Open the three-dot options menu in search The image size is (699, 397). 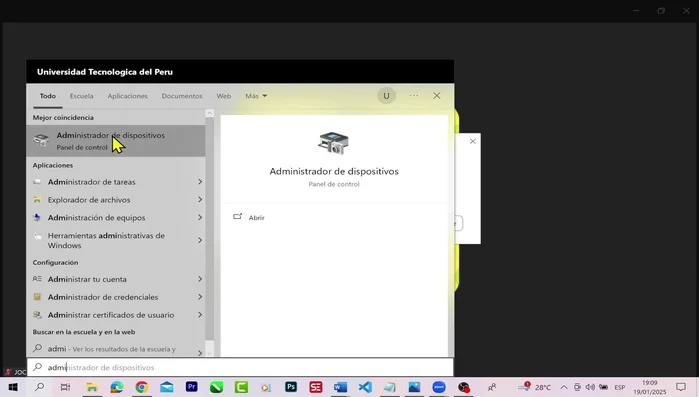[x=414, y=95]
